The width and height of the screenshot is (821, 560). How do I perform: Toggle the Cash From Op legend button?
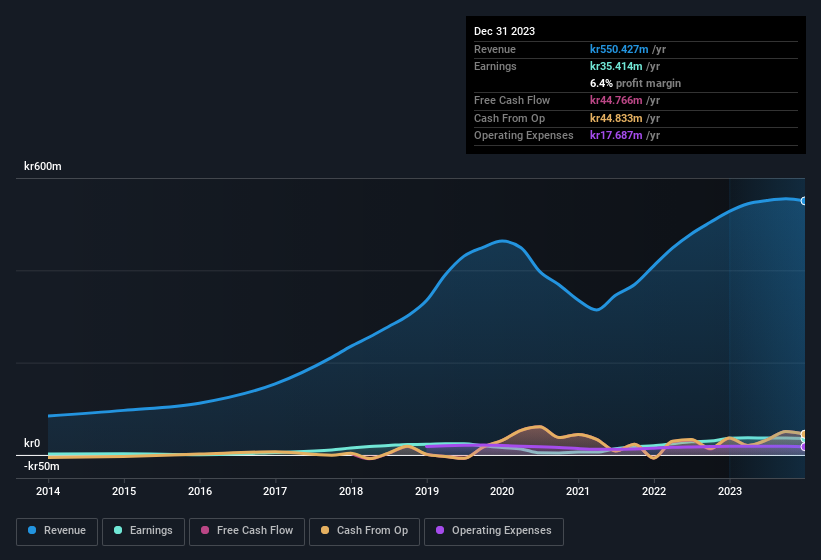(364, 531)
